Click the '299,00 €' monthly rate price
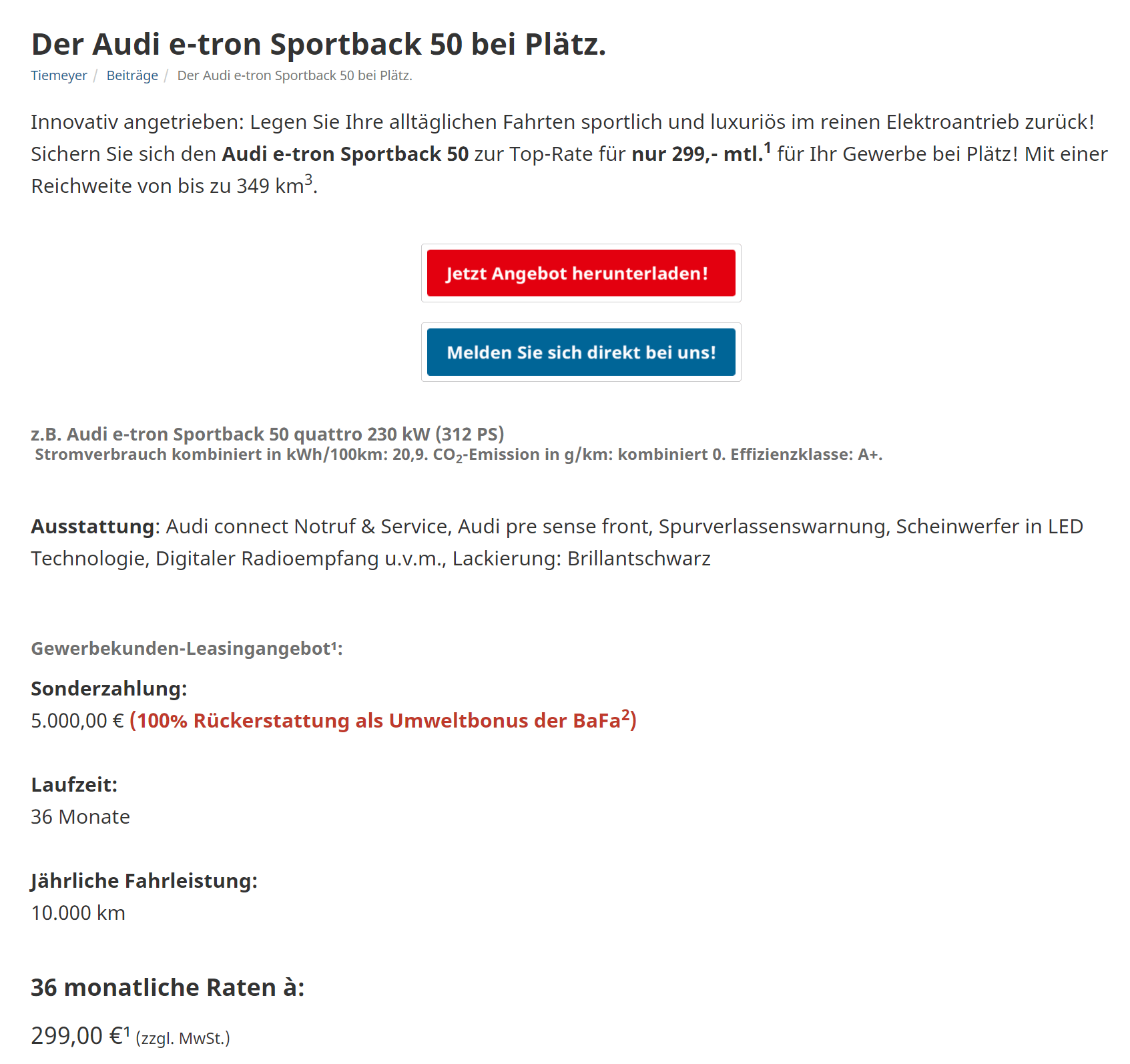1130x1064 pixels. [80, 1035]
